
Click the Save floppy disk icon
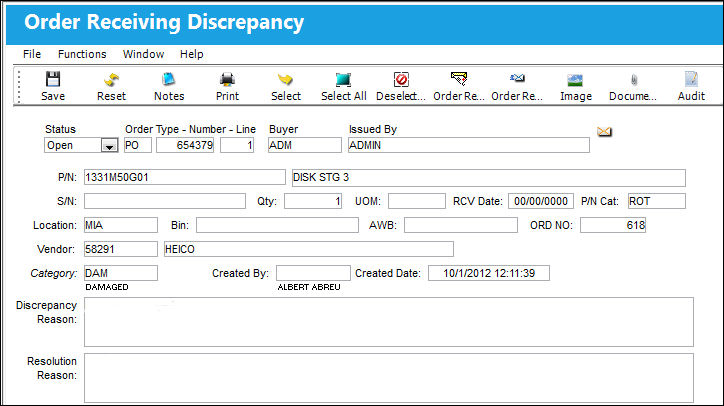53,79
